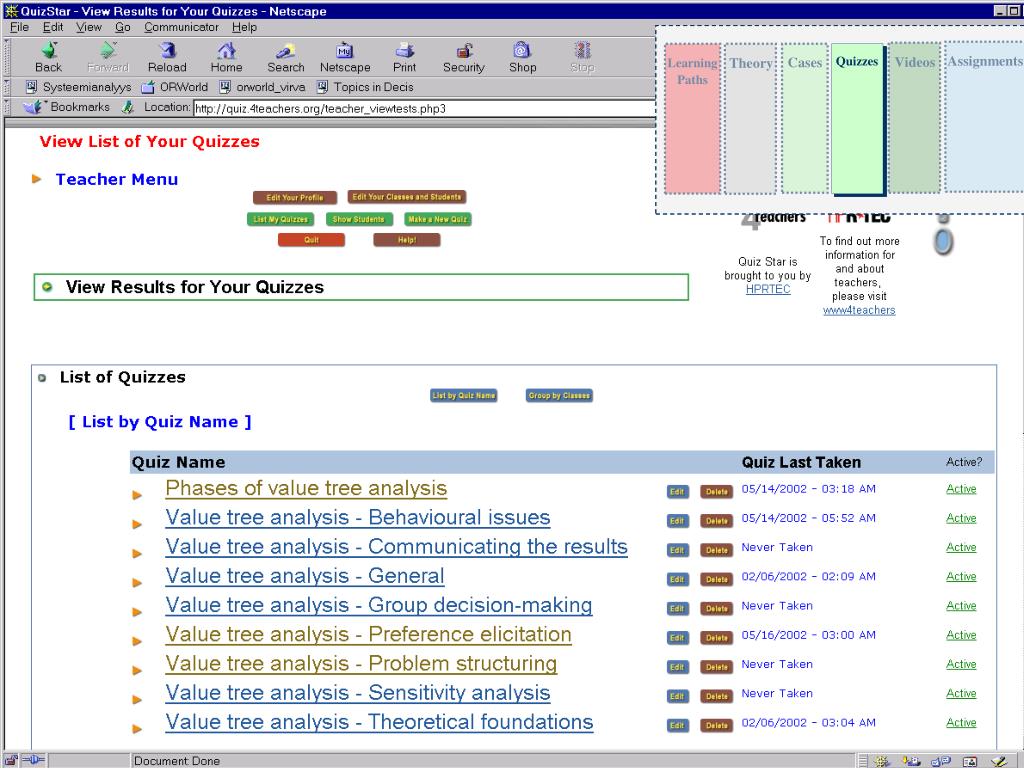Click the Location URL field
Screen dimensions: 1024x768
[x=424, y=108]
